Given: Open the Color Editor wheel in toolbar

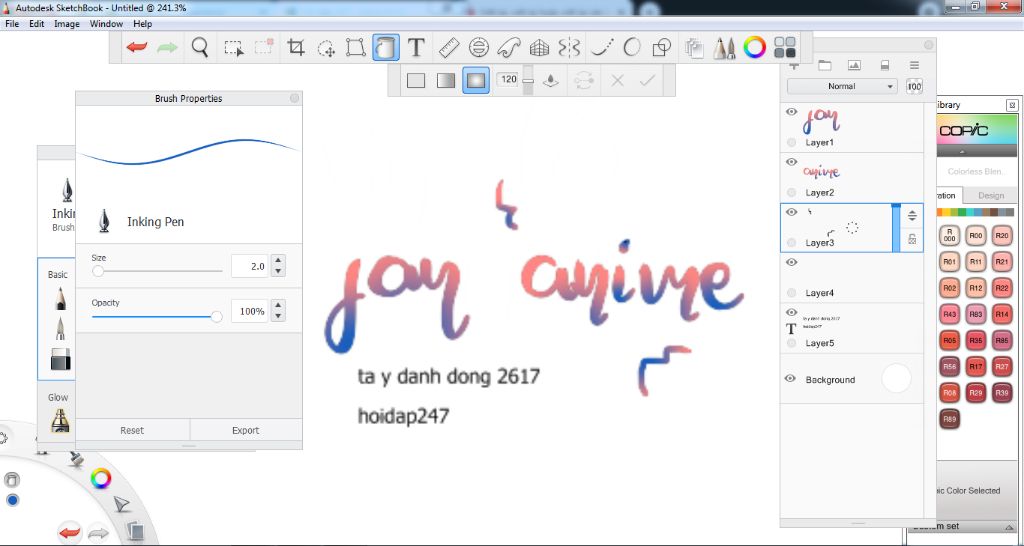Looking at the screenshot, I should [x=754, y=48].
